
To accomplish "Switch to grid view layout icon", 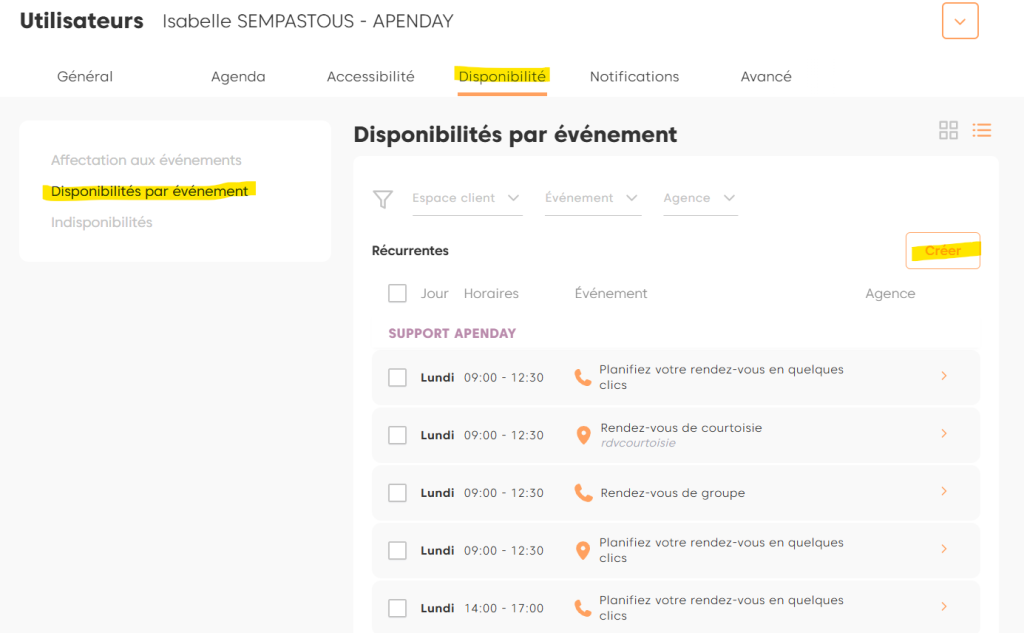I will (948, 130).
